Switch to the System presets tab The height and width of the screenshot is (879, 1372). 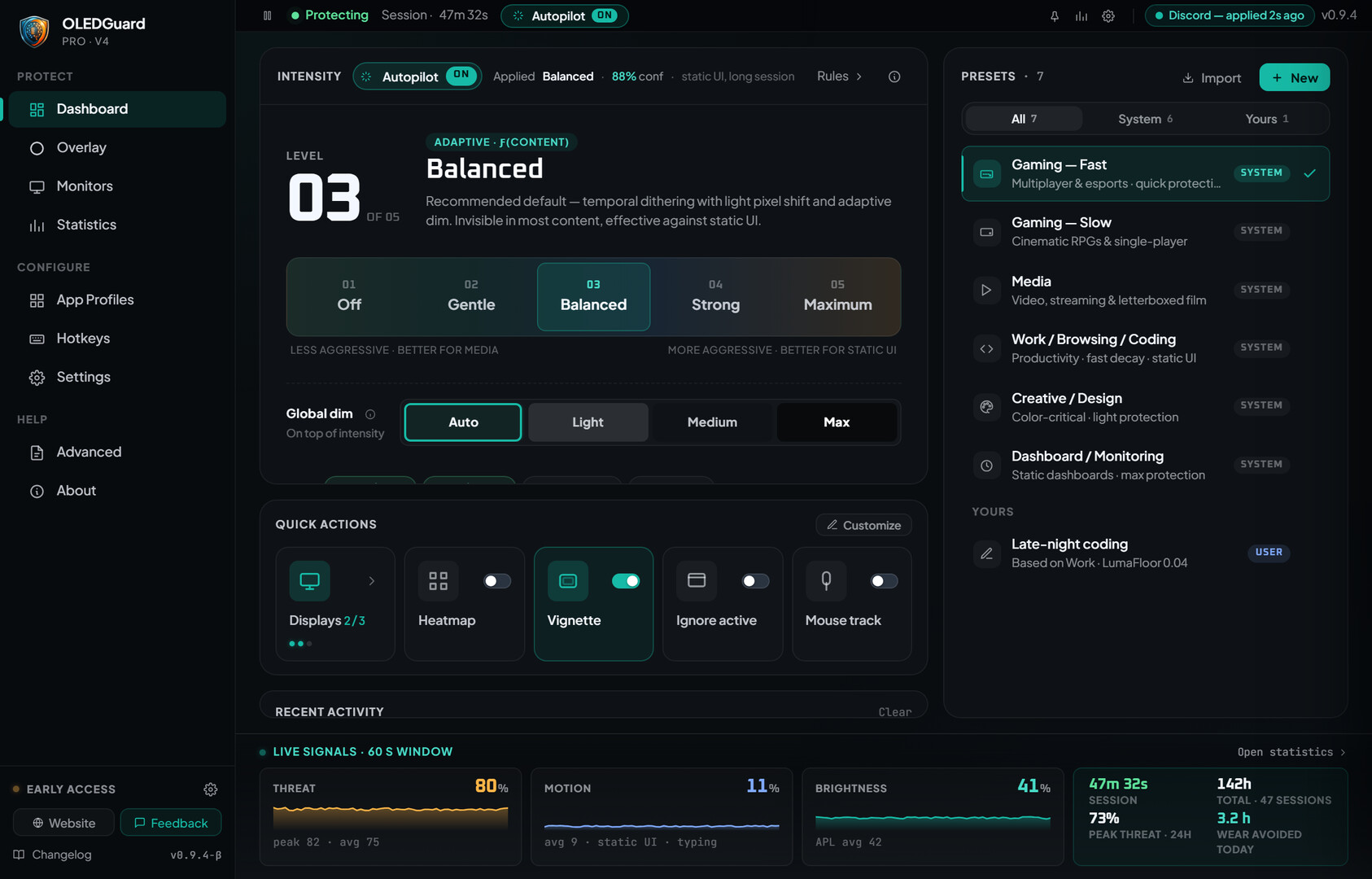click(1145, 119)
